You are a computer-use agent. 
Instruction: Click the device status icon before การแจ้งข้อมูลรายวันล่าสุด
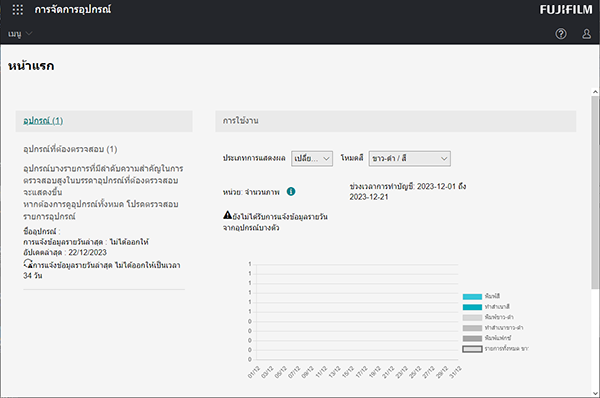coord(28,264)
